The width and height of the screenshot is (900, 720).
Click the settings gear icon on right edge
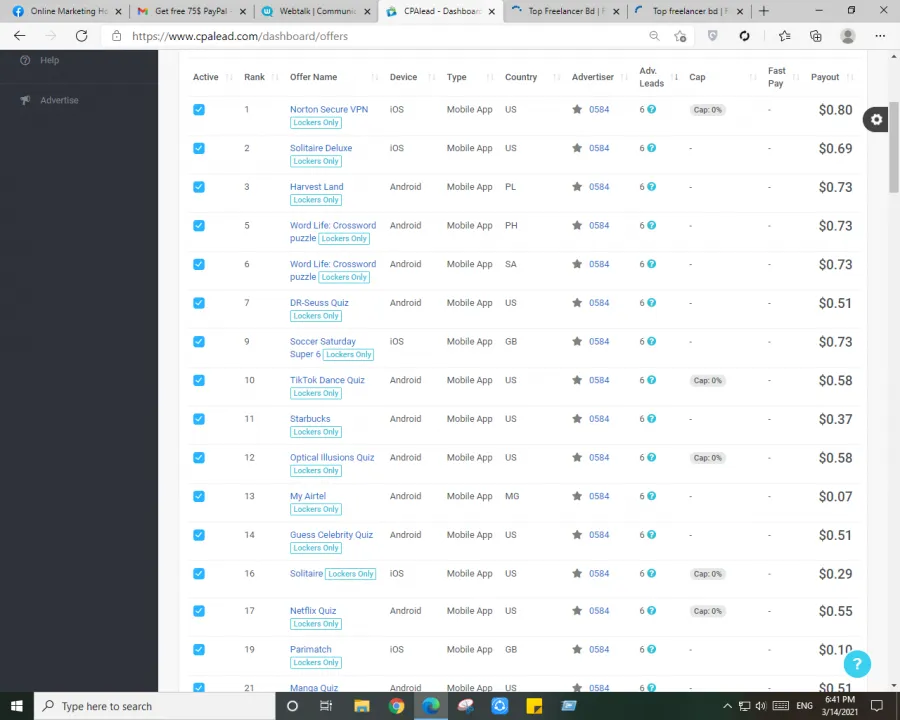[x=876, y=119]
